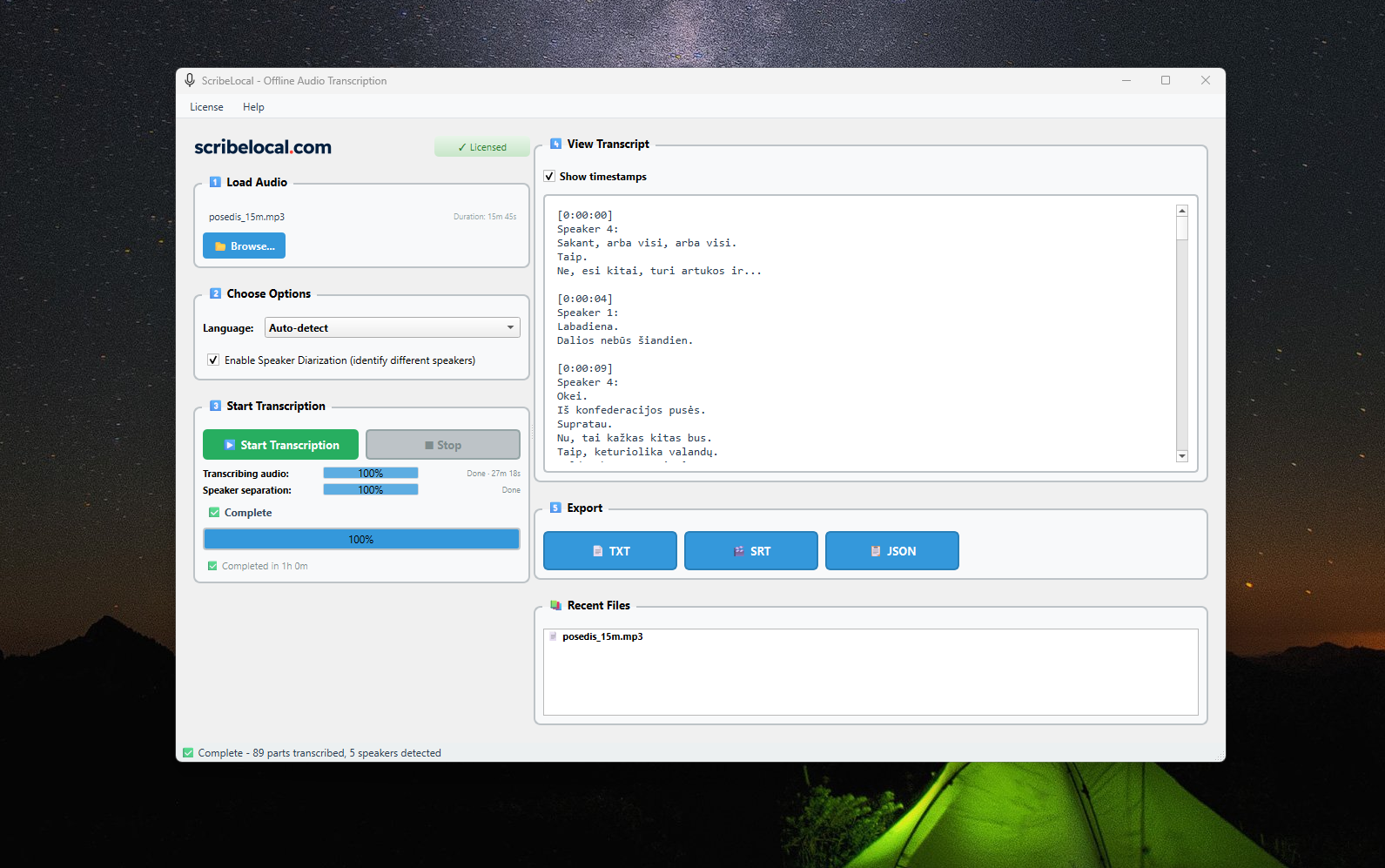Click the step 1 Load Audio number icon
Image resolution: width=1385 pixels, height=868 pixels.
click(215, 182)
